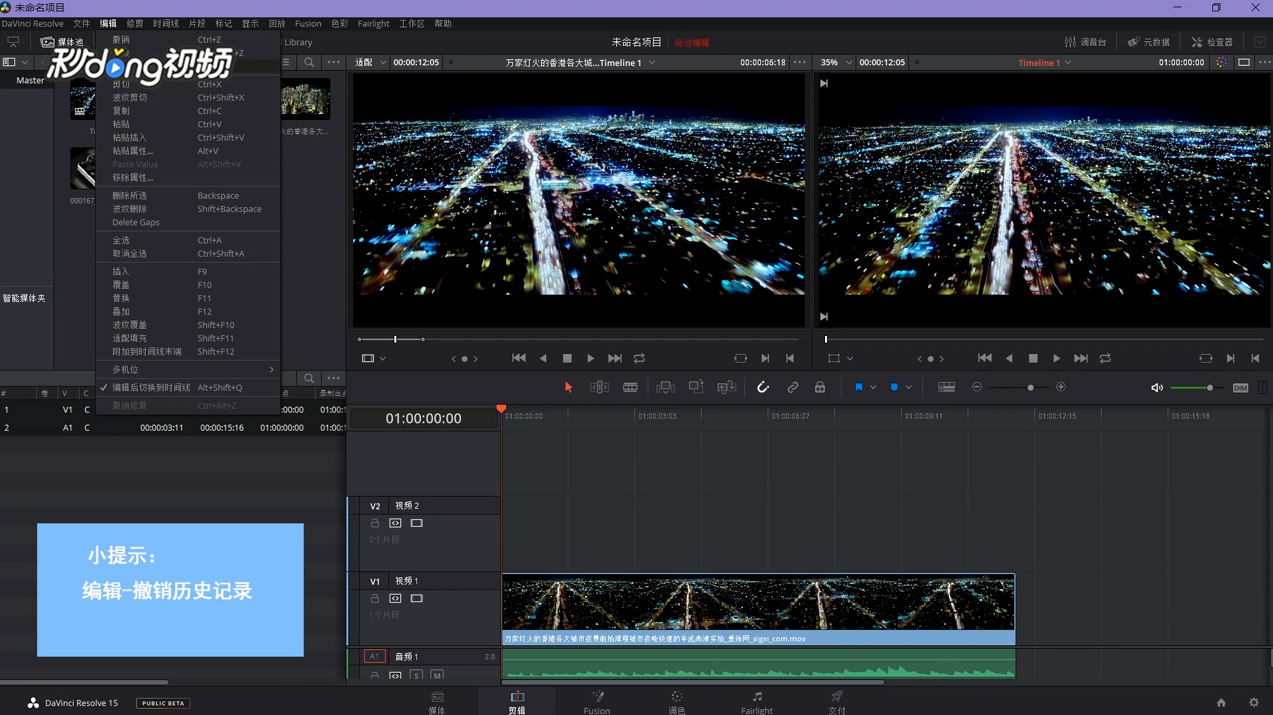Open the 时间线 menu in menu bar
Viewport: 1273px width, 715px height.
coord(165,24)
